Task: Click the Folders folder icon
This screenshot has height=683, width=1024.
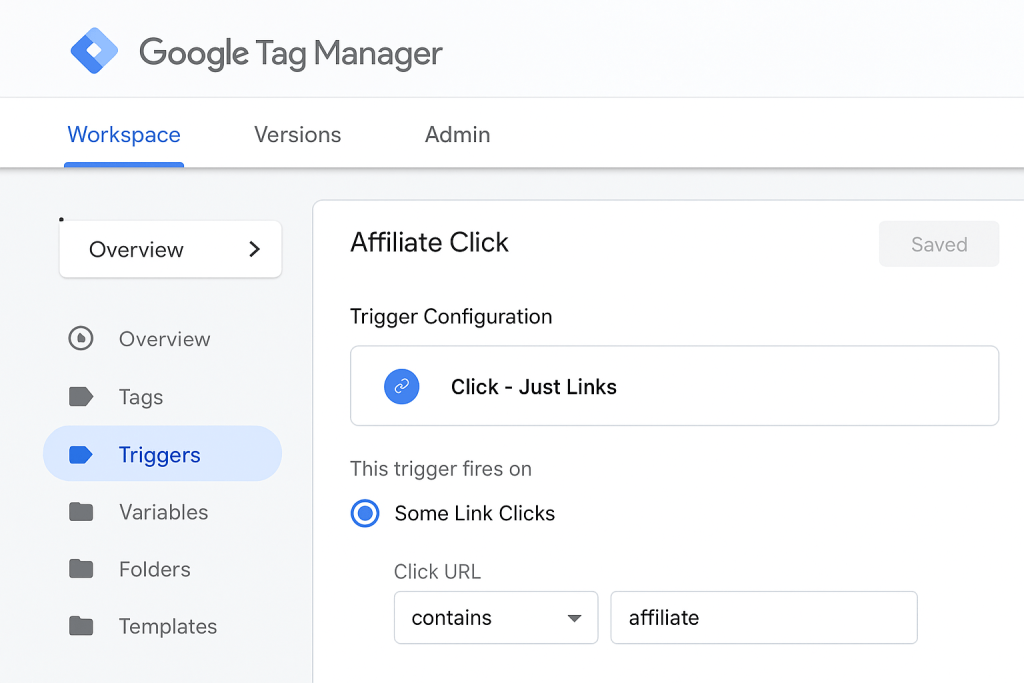Action: [x=81, y=569]
